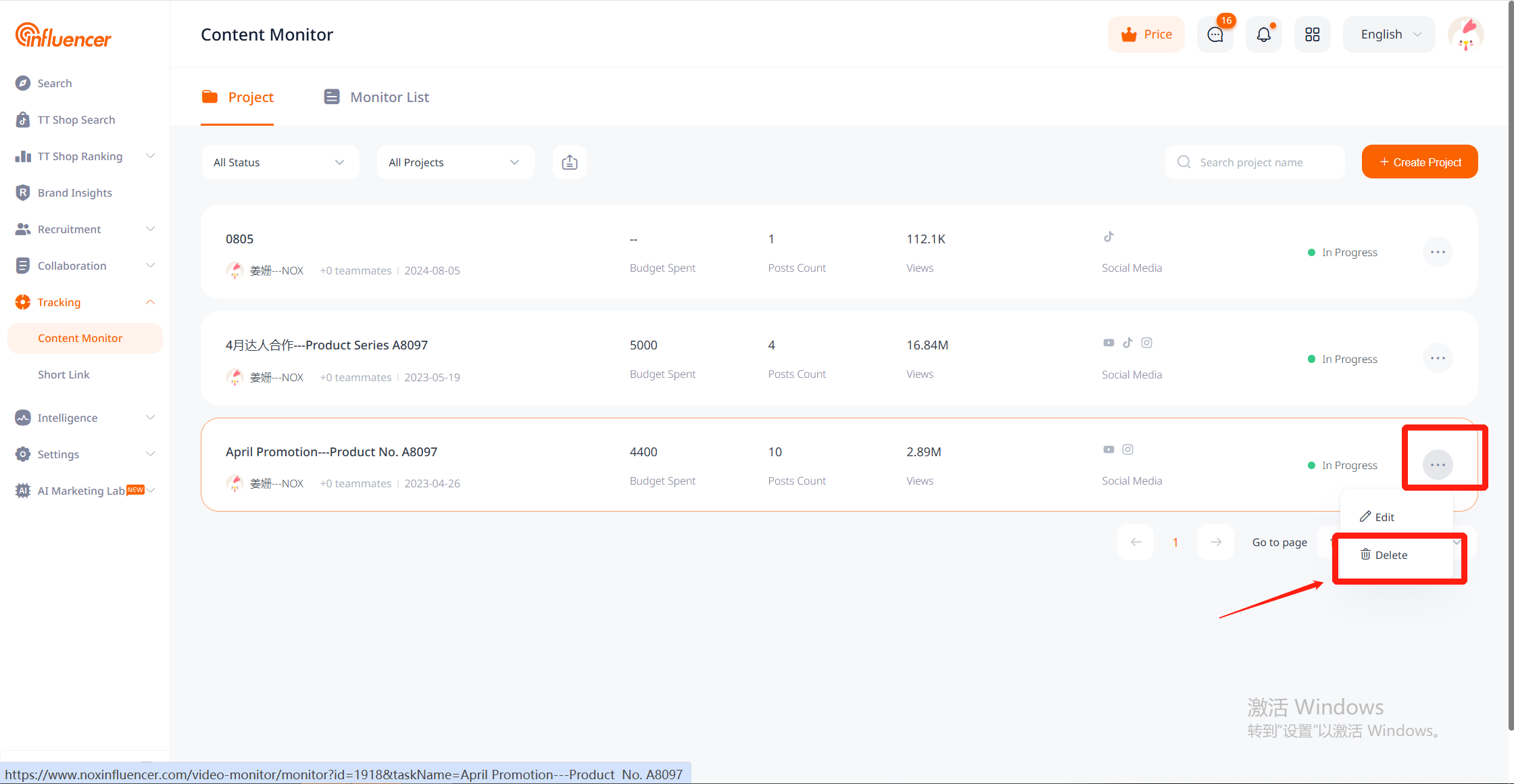The image size is (1514, 784).
Task: Click the export icon beside All Projects
Action: coord(569,162)
